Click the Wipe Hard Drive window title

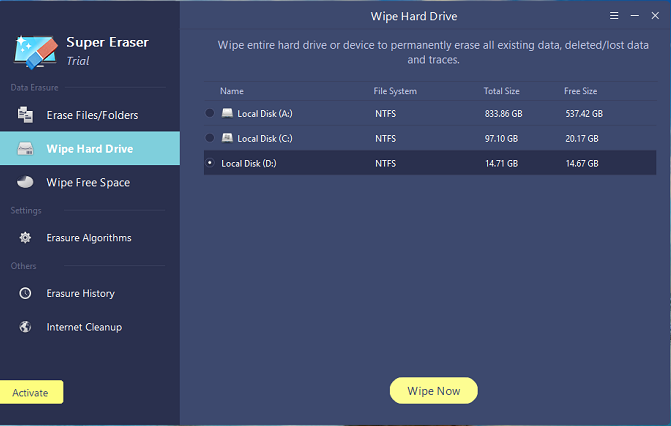click(414, 16)
